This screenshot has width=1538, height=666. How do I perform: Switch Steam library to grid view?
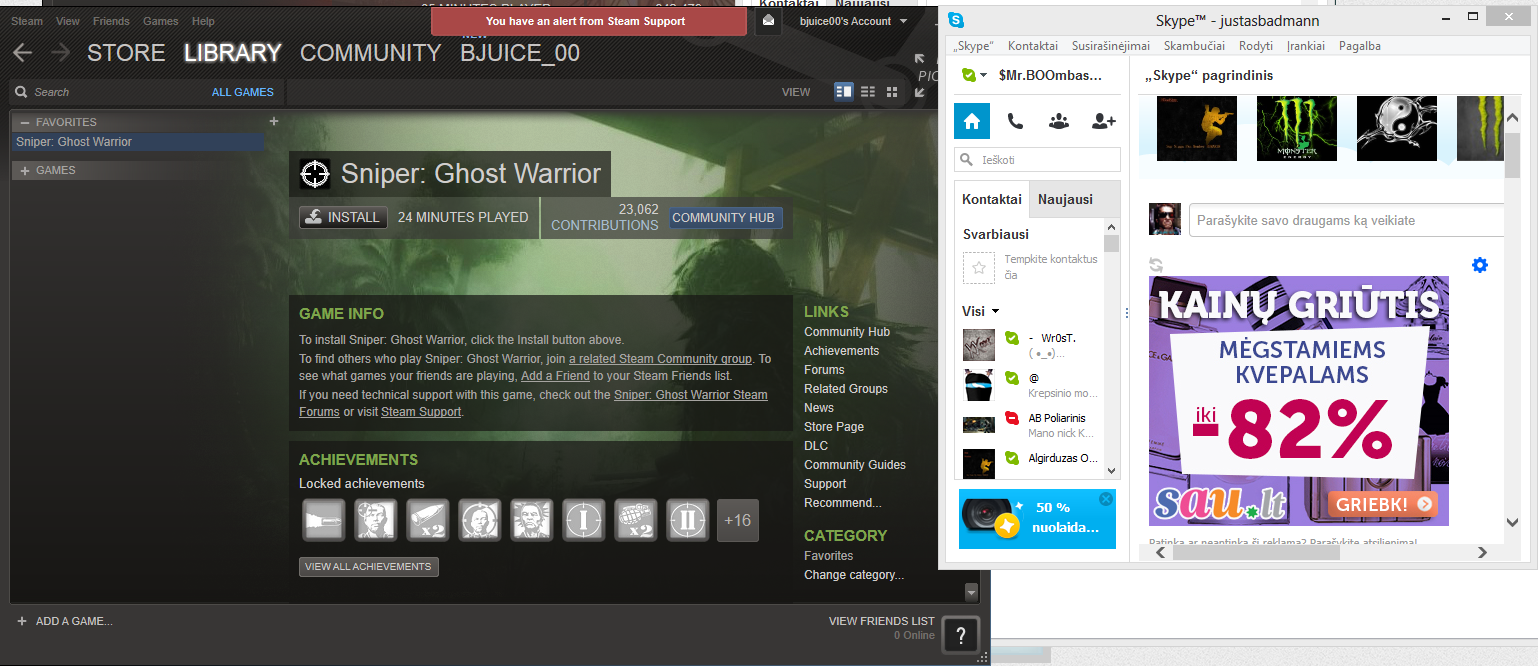pyautogui.click(x=892, y=92)
